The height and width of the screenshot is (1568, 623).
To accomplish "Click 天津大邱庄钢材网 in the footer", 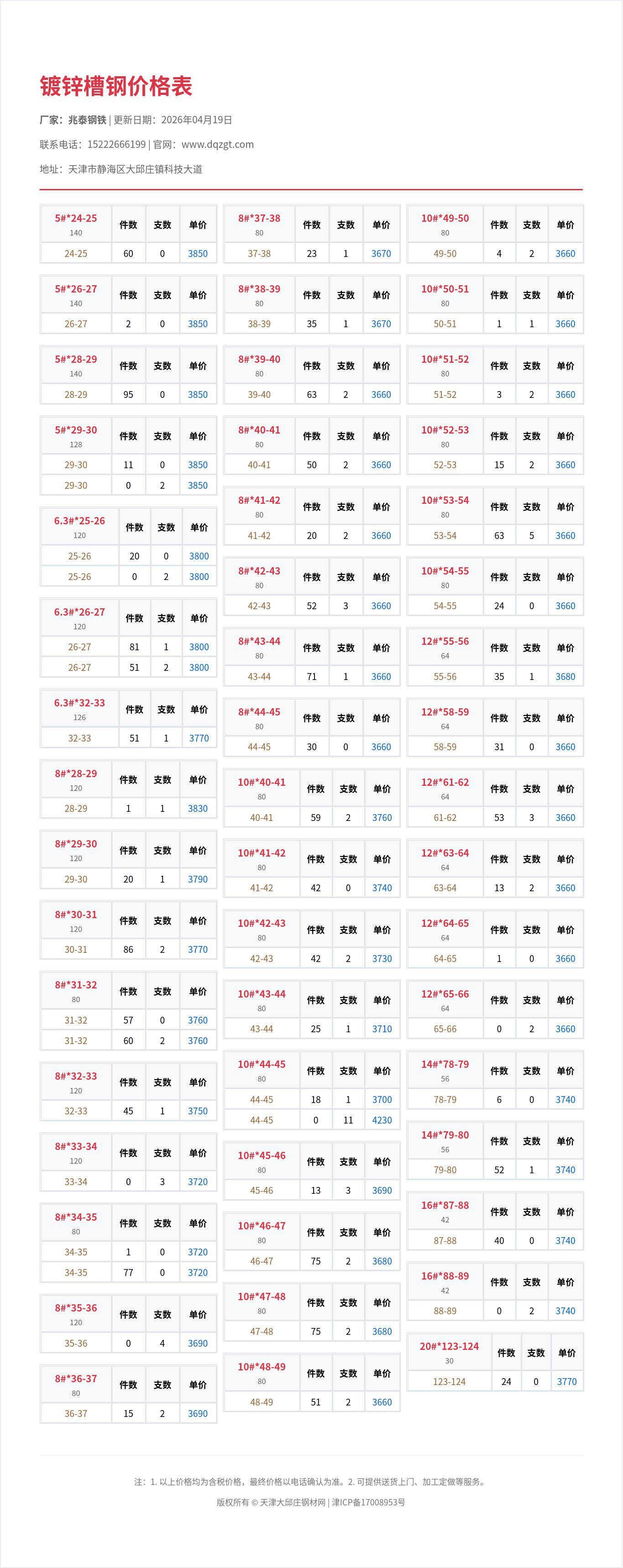I will (293, 1502).
